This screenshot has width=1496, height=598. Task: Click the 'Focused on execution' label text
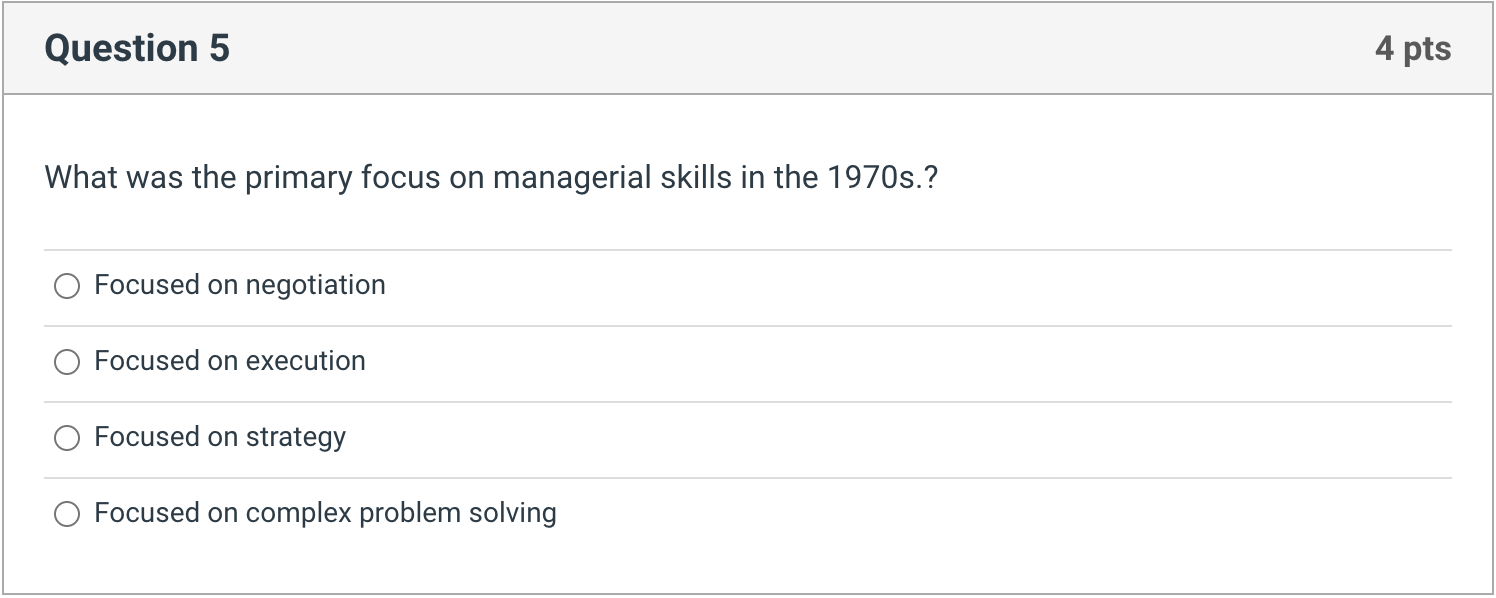click(229, 361)
